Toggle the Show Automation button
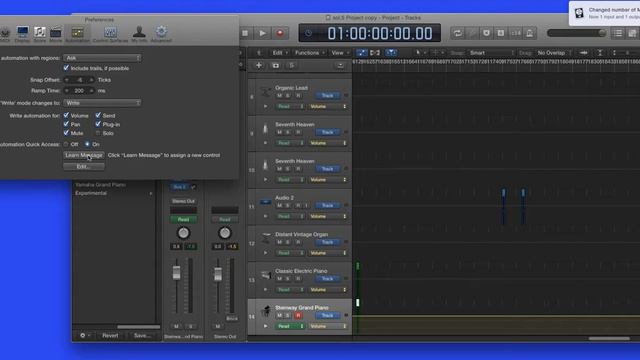 (361, 53)
